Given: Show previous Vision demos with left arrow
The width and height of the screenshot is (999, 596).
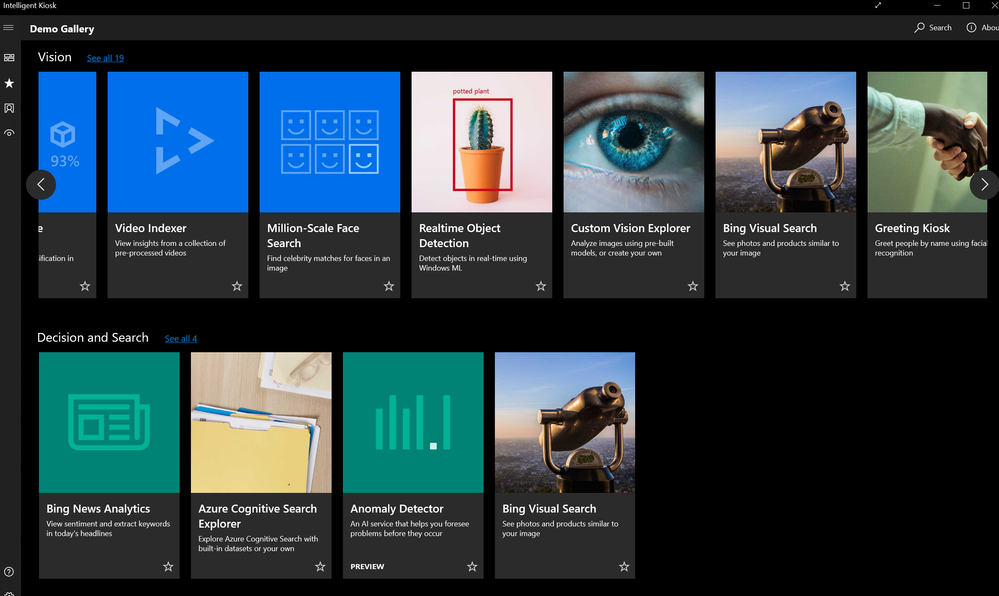Looking at the screenshot, I should tap(41, 185).
